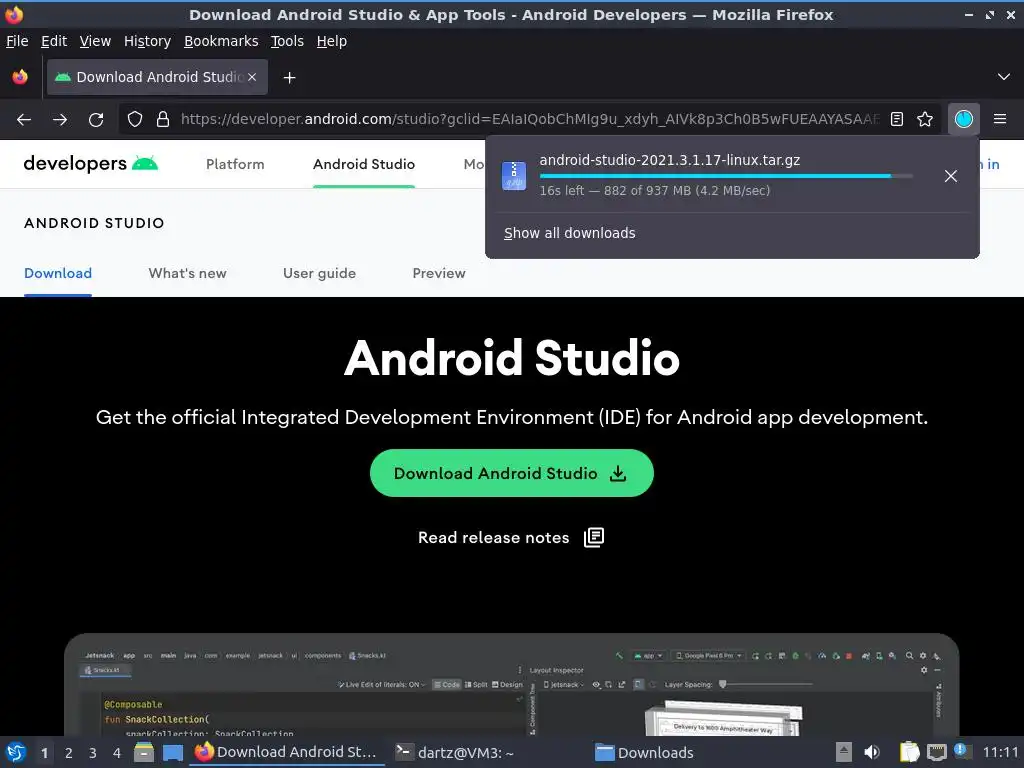
Task: Go forward to the next page
Action: tap(60, 120)
